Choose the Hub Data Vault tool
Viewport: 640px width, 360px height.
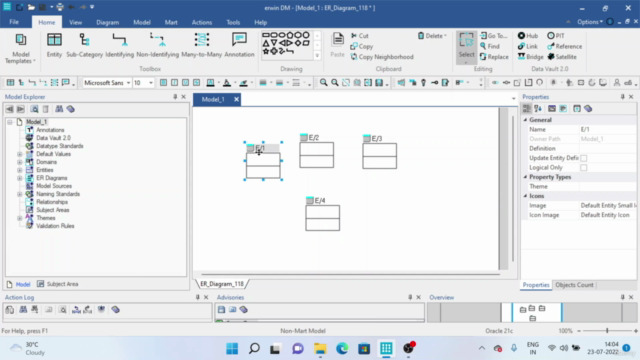[x=528, y=36]
